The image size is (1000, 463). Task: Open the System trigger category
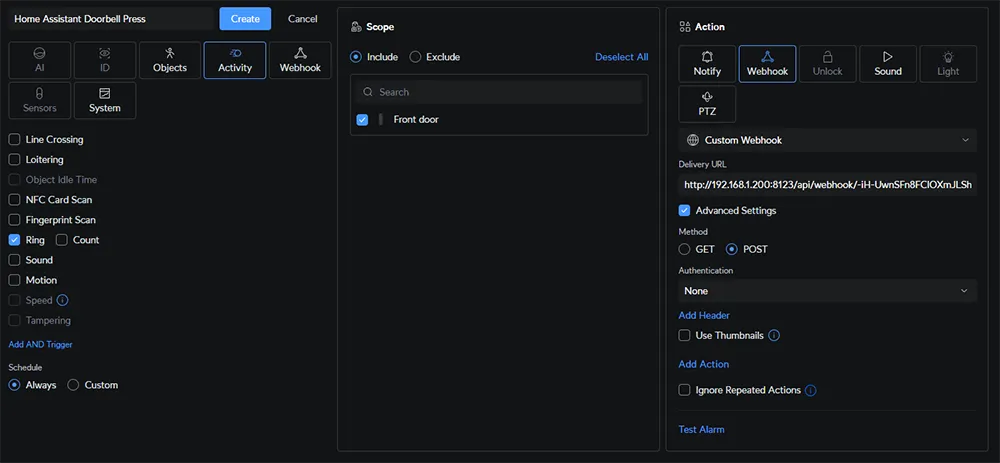104,100
